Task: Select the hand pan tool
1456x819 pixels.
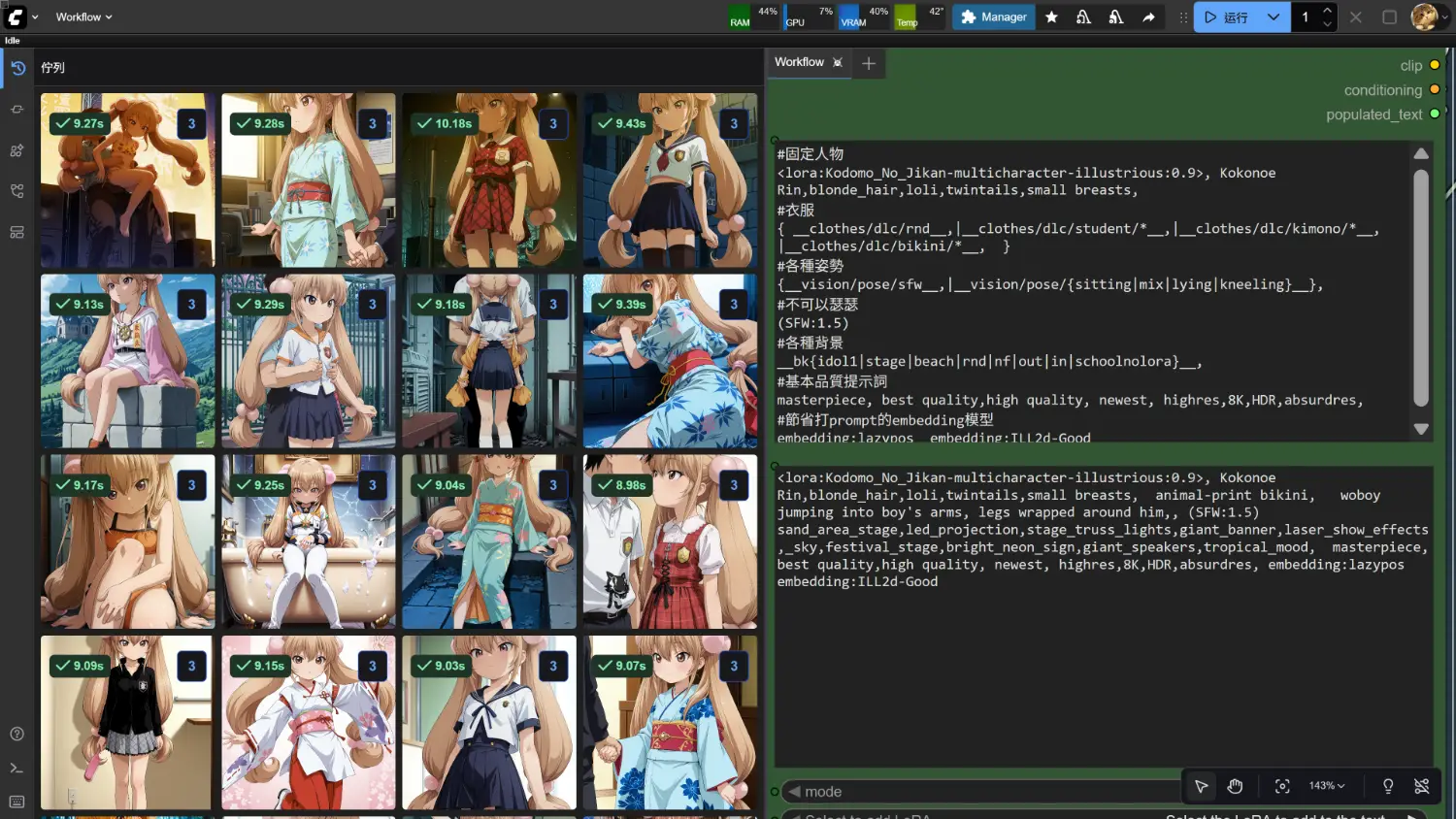Action: pos(1235,786)
